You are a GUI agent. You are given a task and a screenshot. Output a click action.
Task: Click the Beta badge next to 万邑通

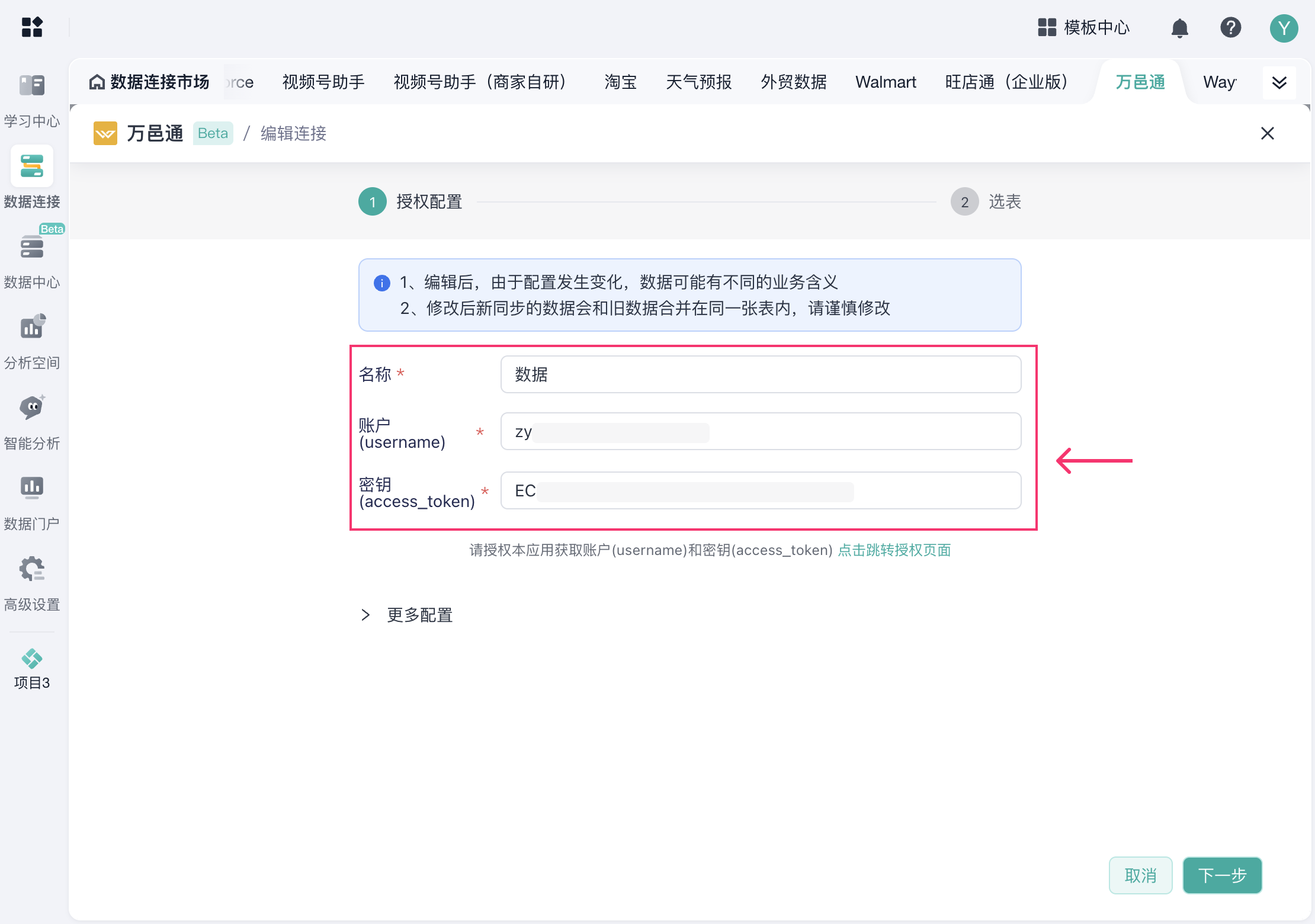pos(213,133)
